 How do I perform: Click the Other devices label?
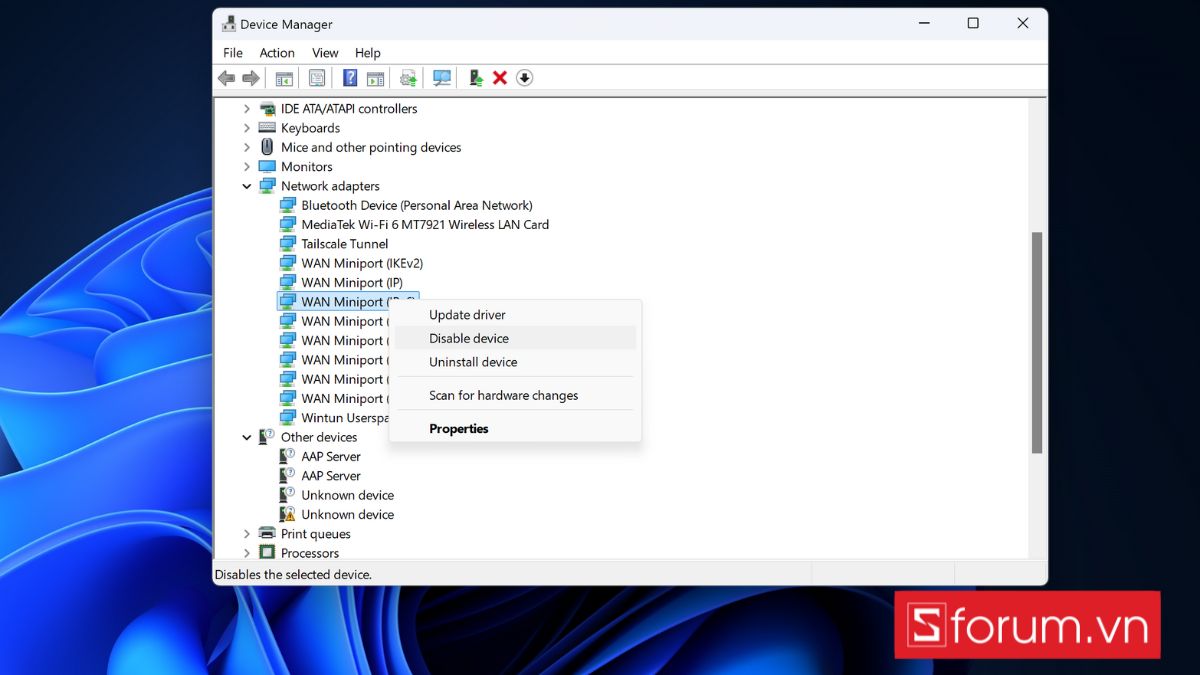[x=319, y=437]
